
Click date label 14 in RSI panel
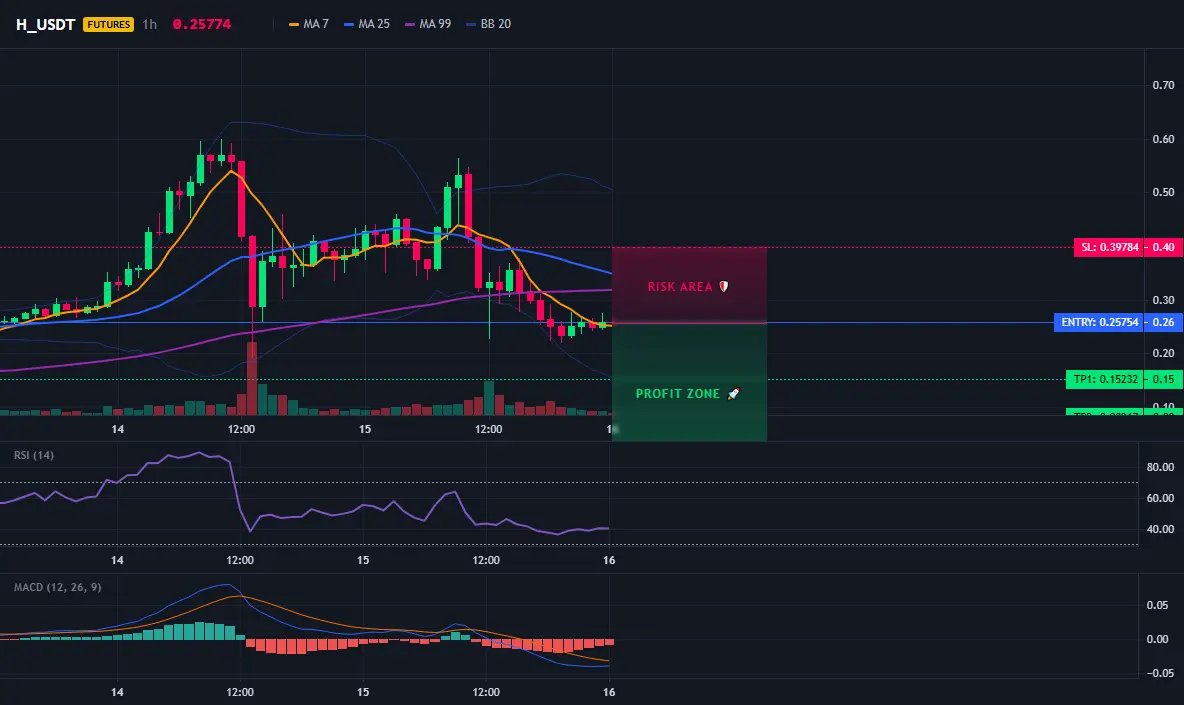(x=117, y=560)
